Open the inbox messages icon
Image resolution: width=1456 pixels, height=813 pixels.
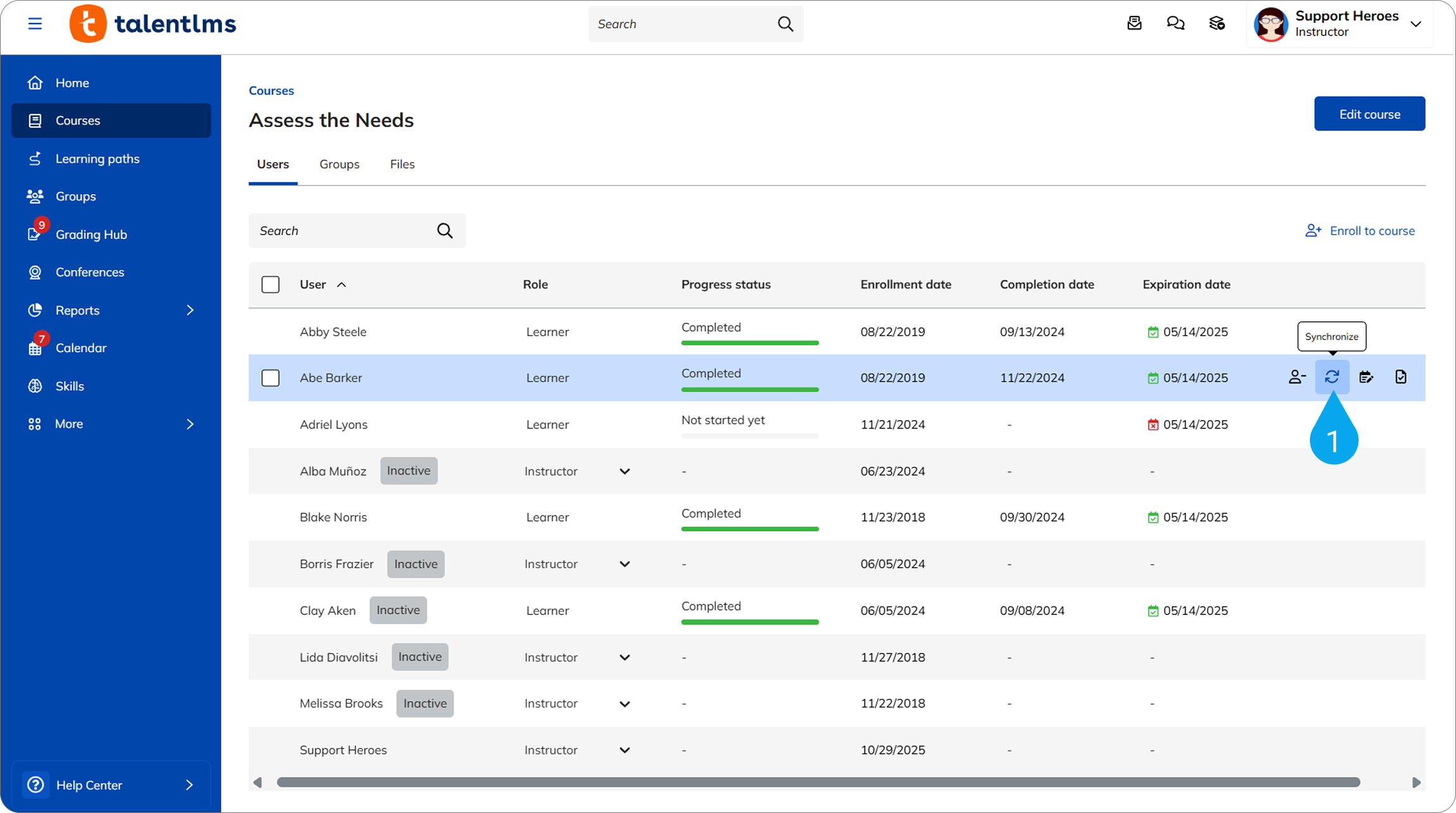coord(1134,24)
